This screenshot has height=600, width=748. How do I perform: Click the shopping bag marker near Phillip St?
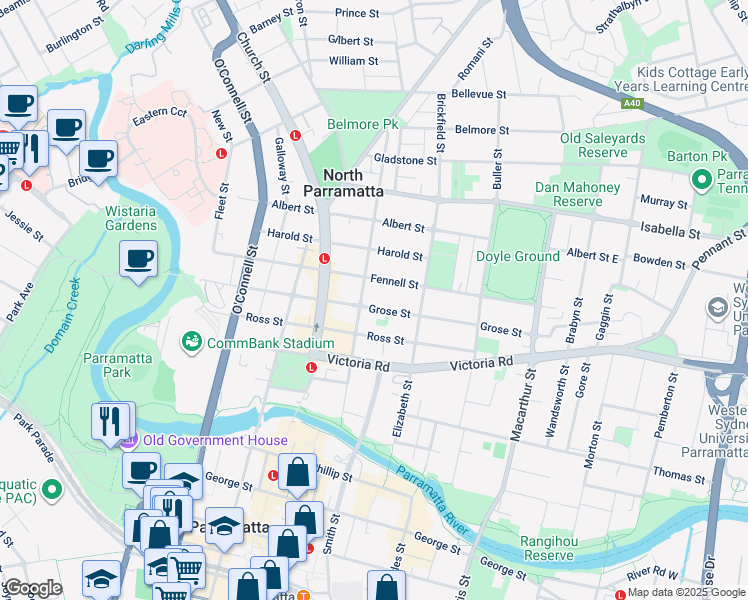point(297,471)
